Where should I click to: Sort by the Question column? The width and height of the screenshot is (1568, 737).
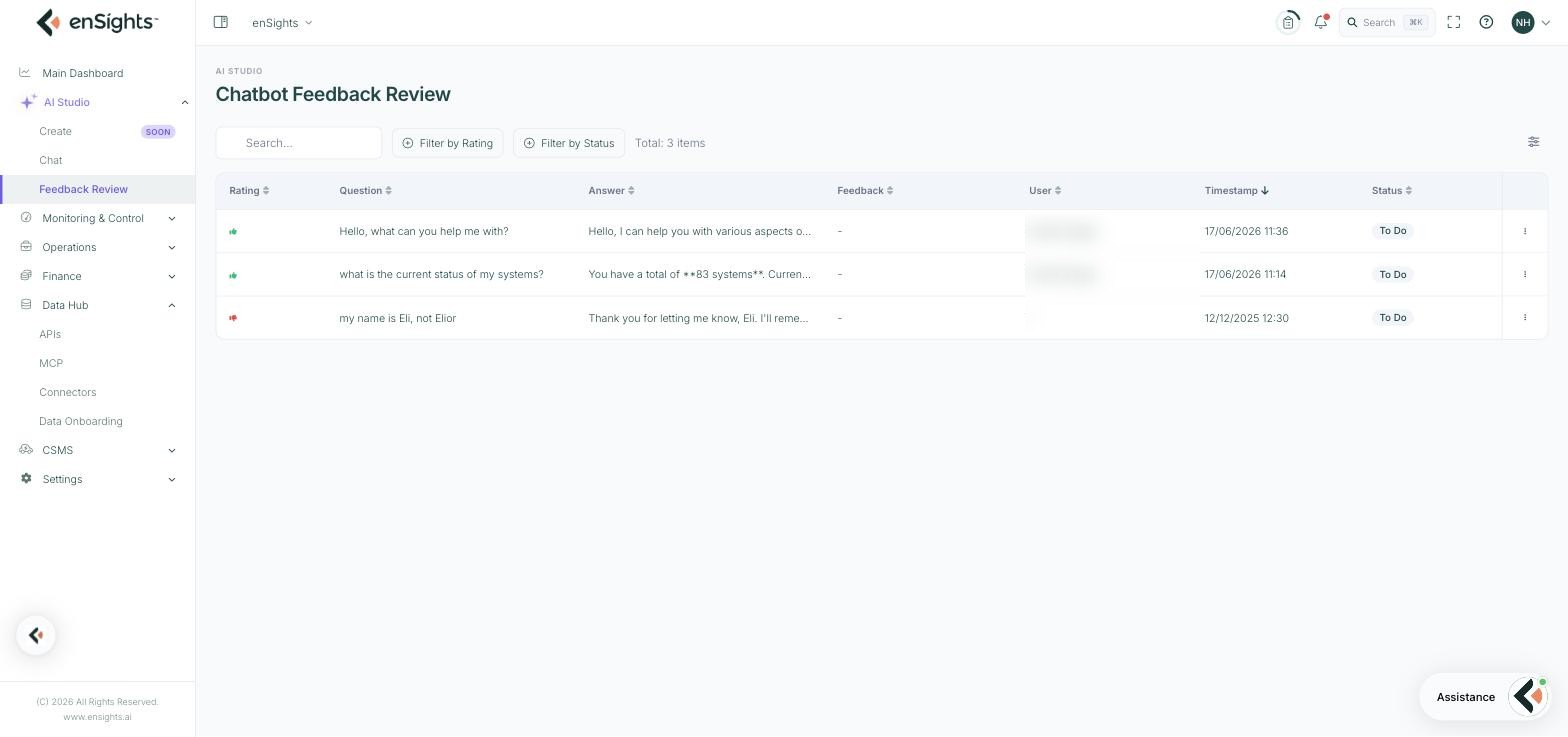365,190
